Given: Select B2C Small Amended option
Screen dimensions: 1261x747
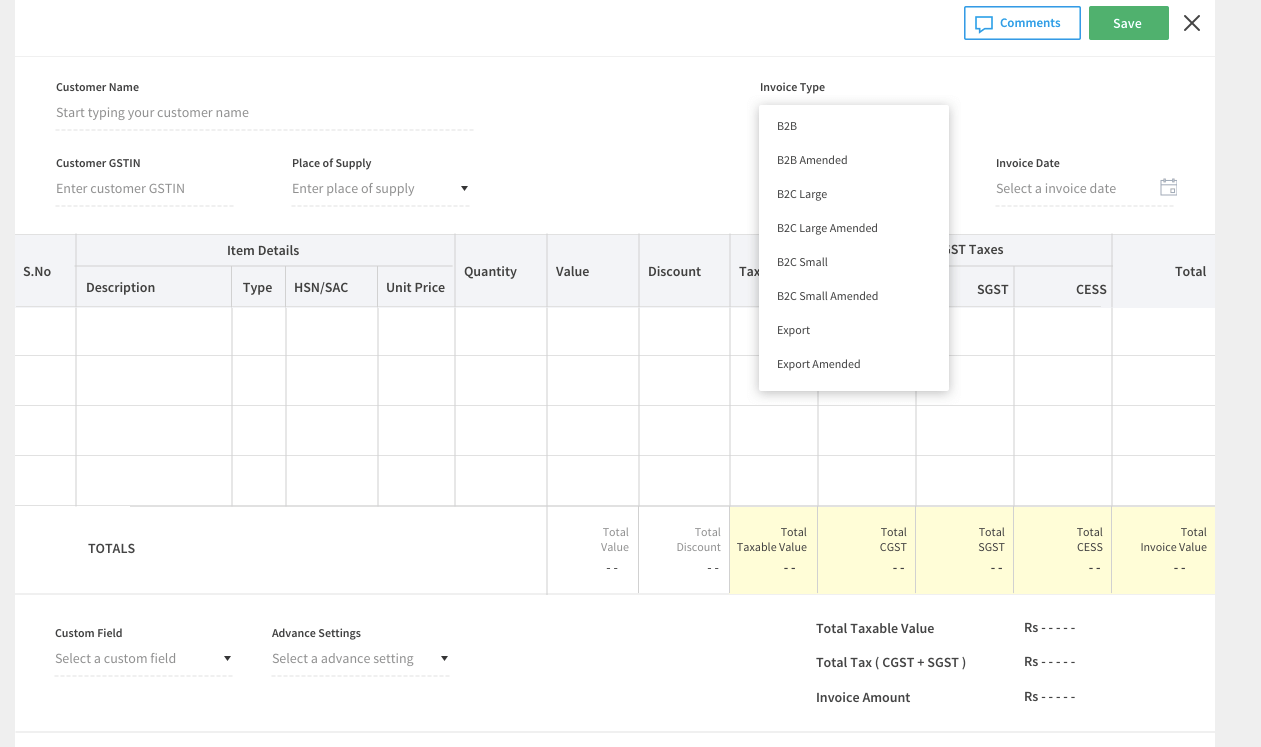Looking at the screenshot, I should 828,295.
